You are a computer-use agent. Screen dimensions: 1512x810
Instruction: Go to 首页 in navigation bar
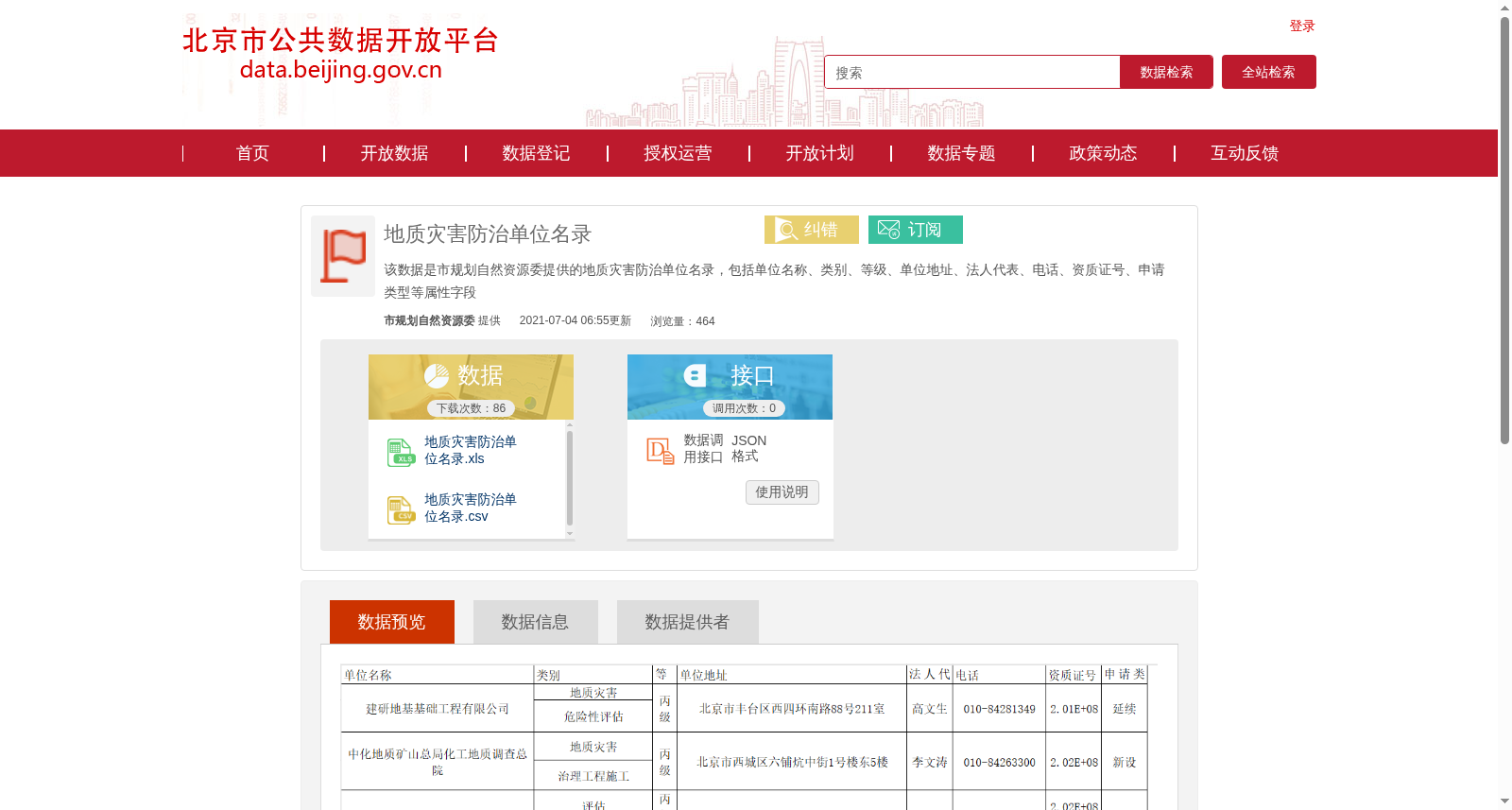click(252, 153)
